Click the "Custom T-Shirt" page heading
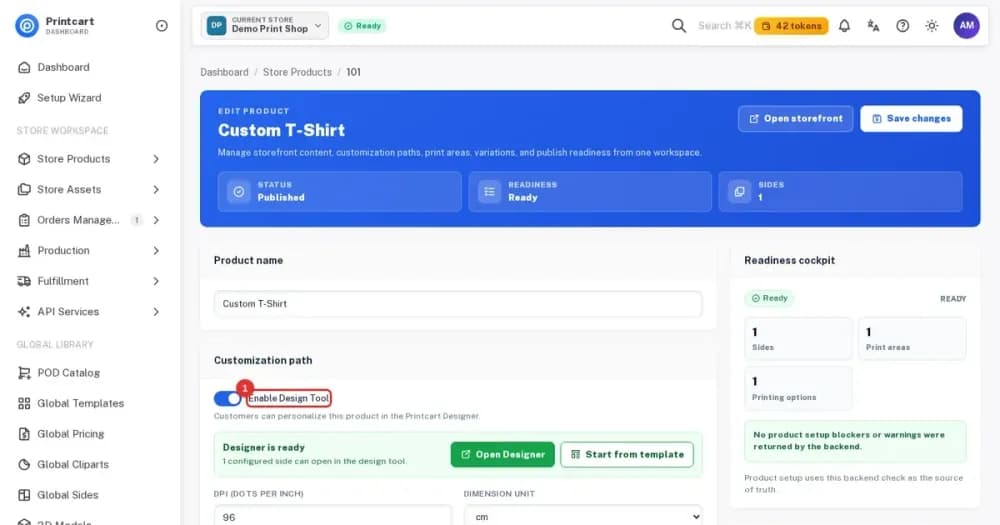This screenshot has width=1000, height=525. point(281,130)
